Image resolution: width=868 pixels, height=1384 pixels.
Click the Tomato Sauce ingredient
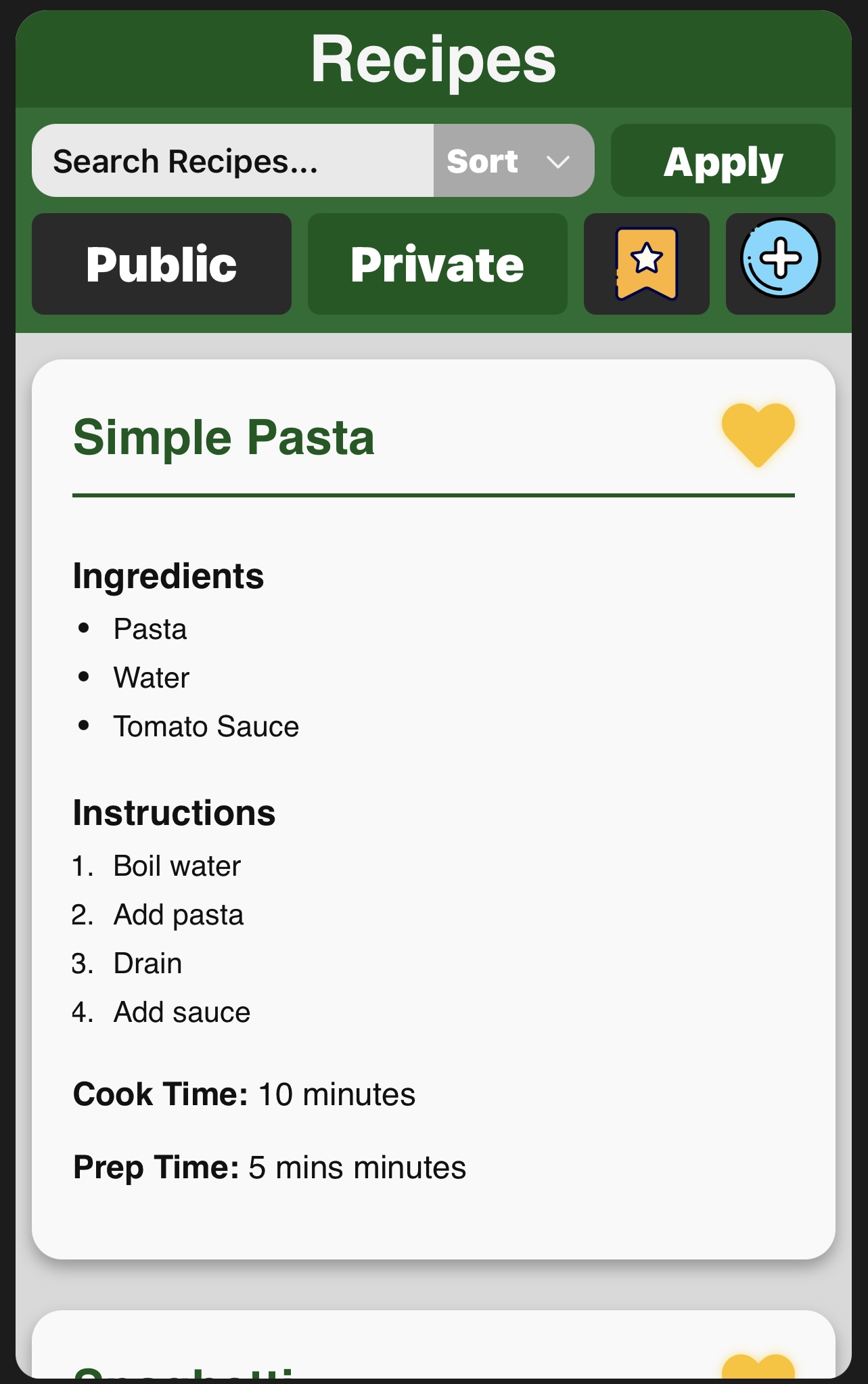(x=206, y=727)
